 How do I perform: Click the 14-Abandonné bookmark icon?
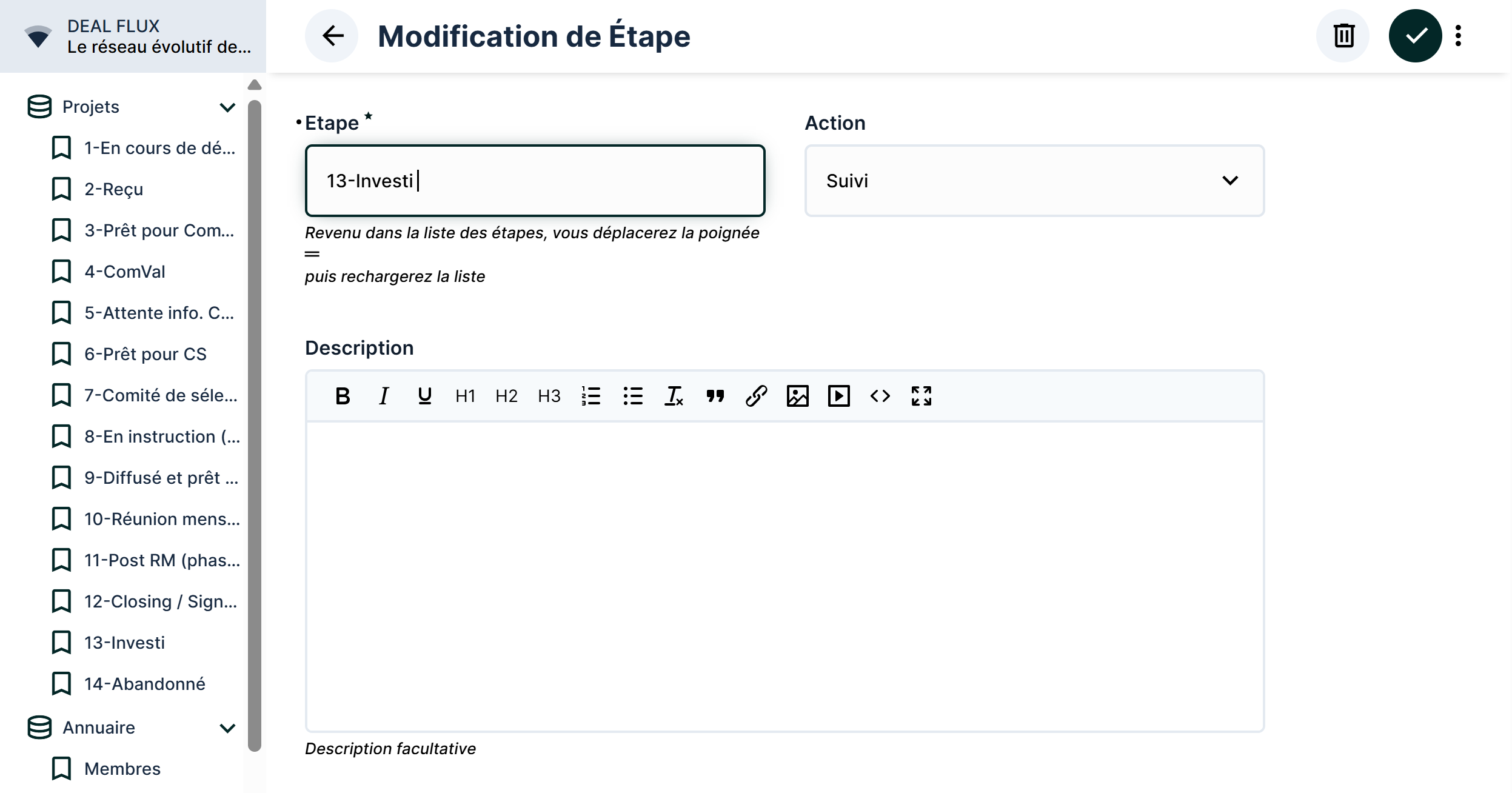click(x=61, y=684)
